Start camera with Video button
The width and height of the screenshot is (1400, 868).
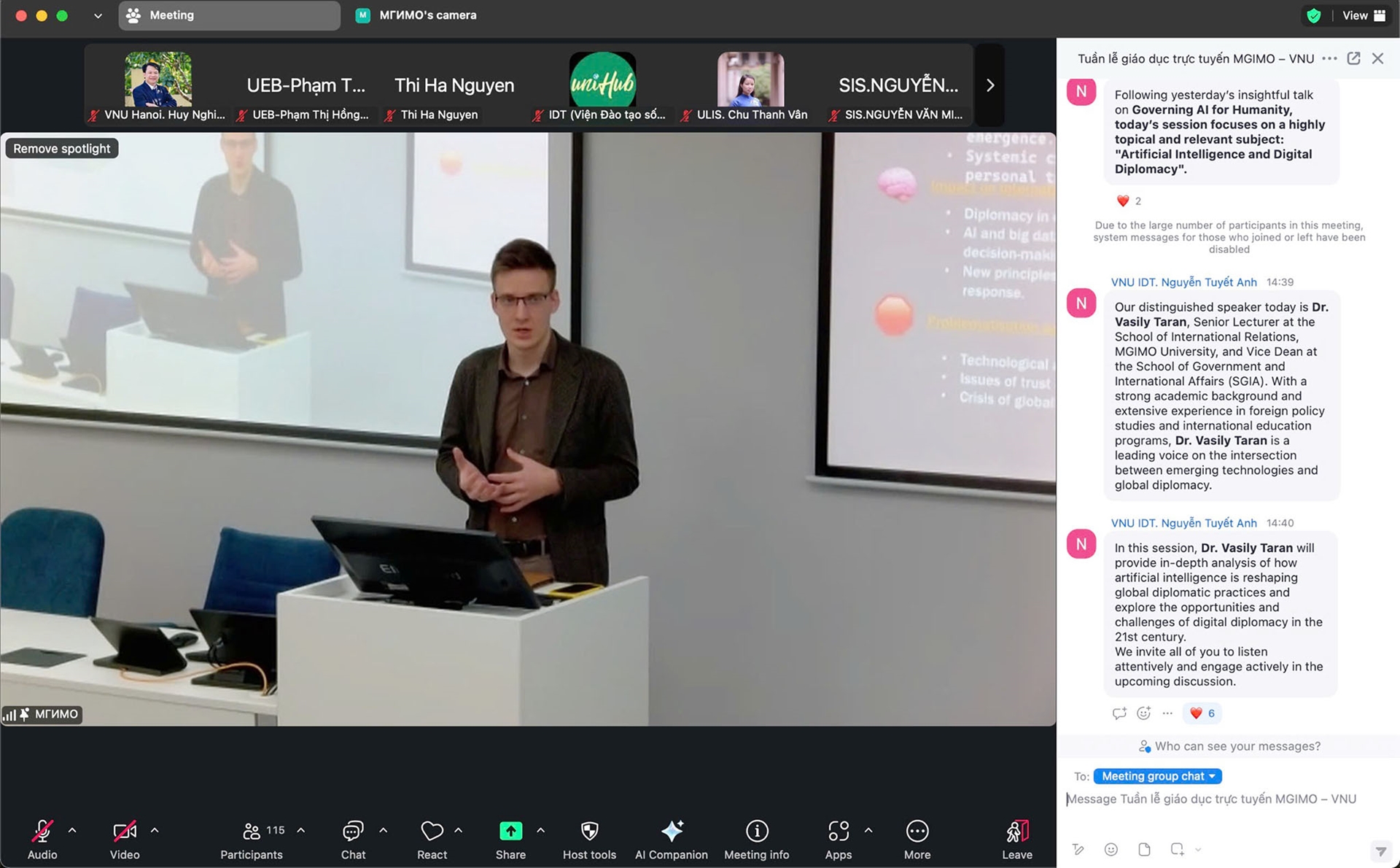pos(125,832)
